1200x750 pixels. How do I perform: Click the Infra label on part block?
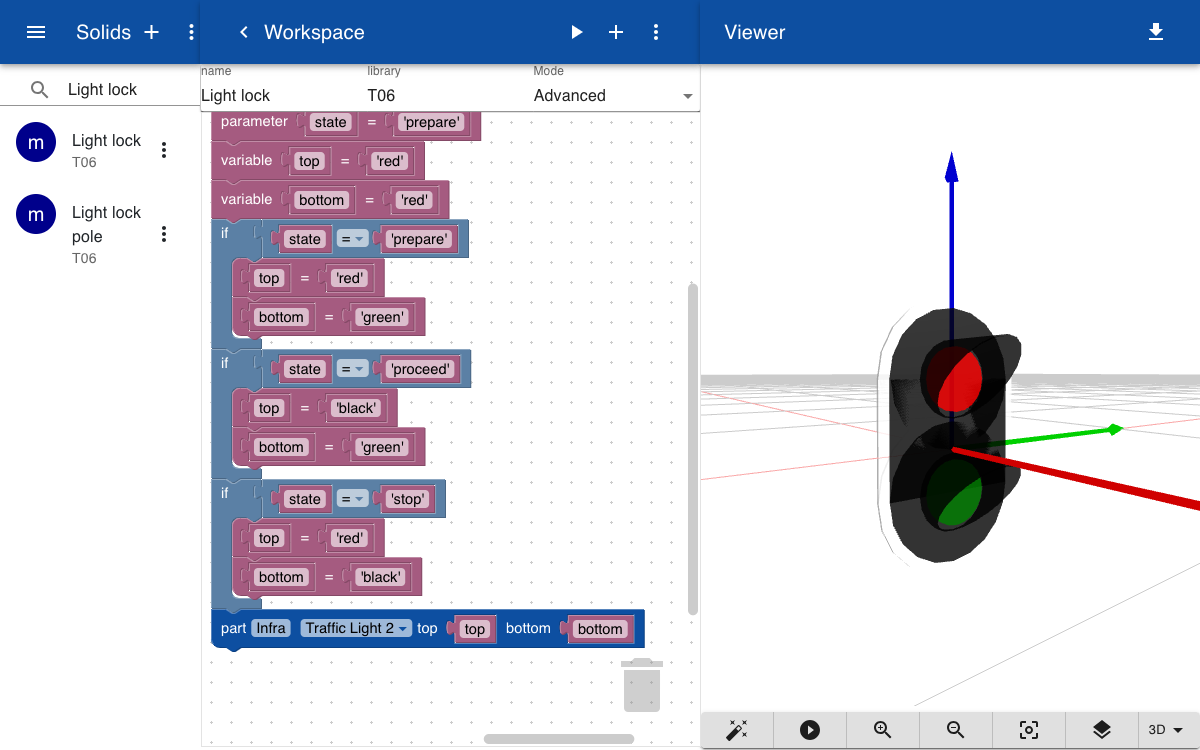[x=270, y=628]
